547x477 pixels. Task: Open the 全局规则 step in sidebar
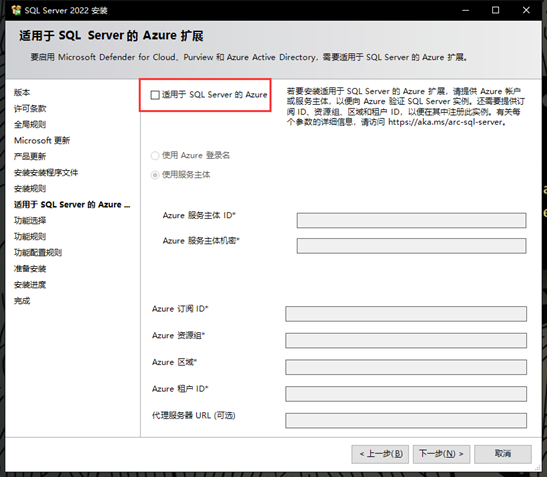(x=30, y=125)
